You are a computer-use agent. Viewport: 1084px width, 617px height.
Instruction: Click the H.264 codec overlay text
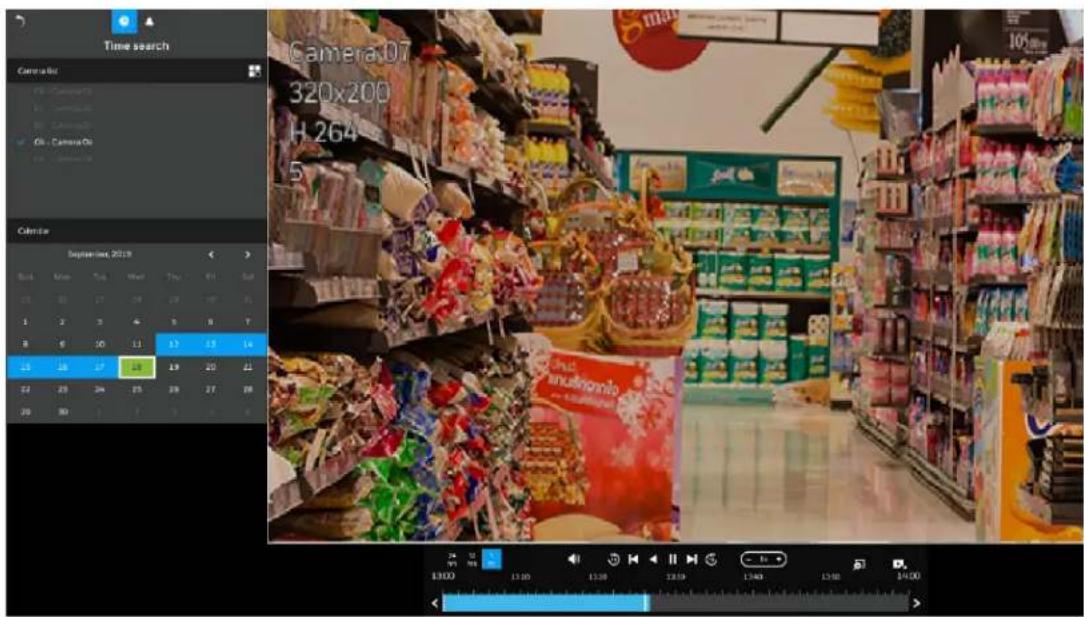coord(324,131)
